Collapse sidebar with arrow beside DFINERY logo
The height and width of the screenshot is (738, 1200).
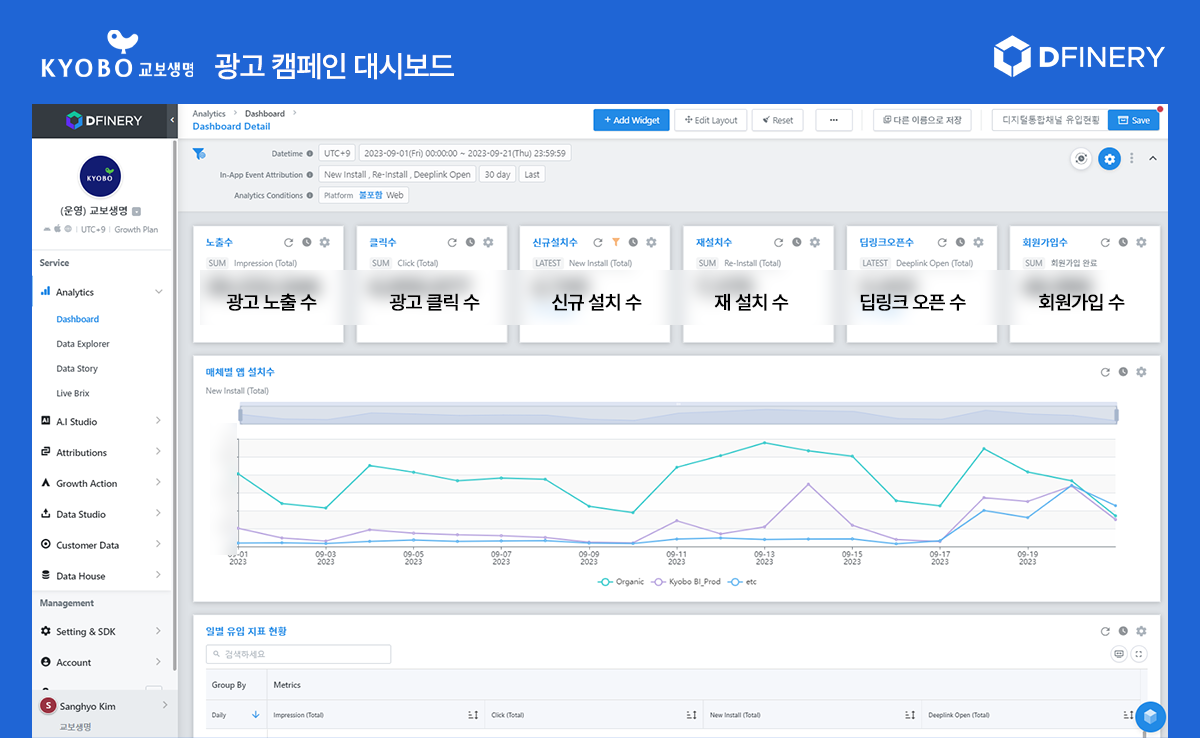170,120
